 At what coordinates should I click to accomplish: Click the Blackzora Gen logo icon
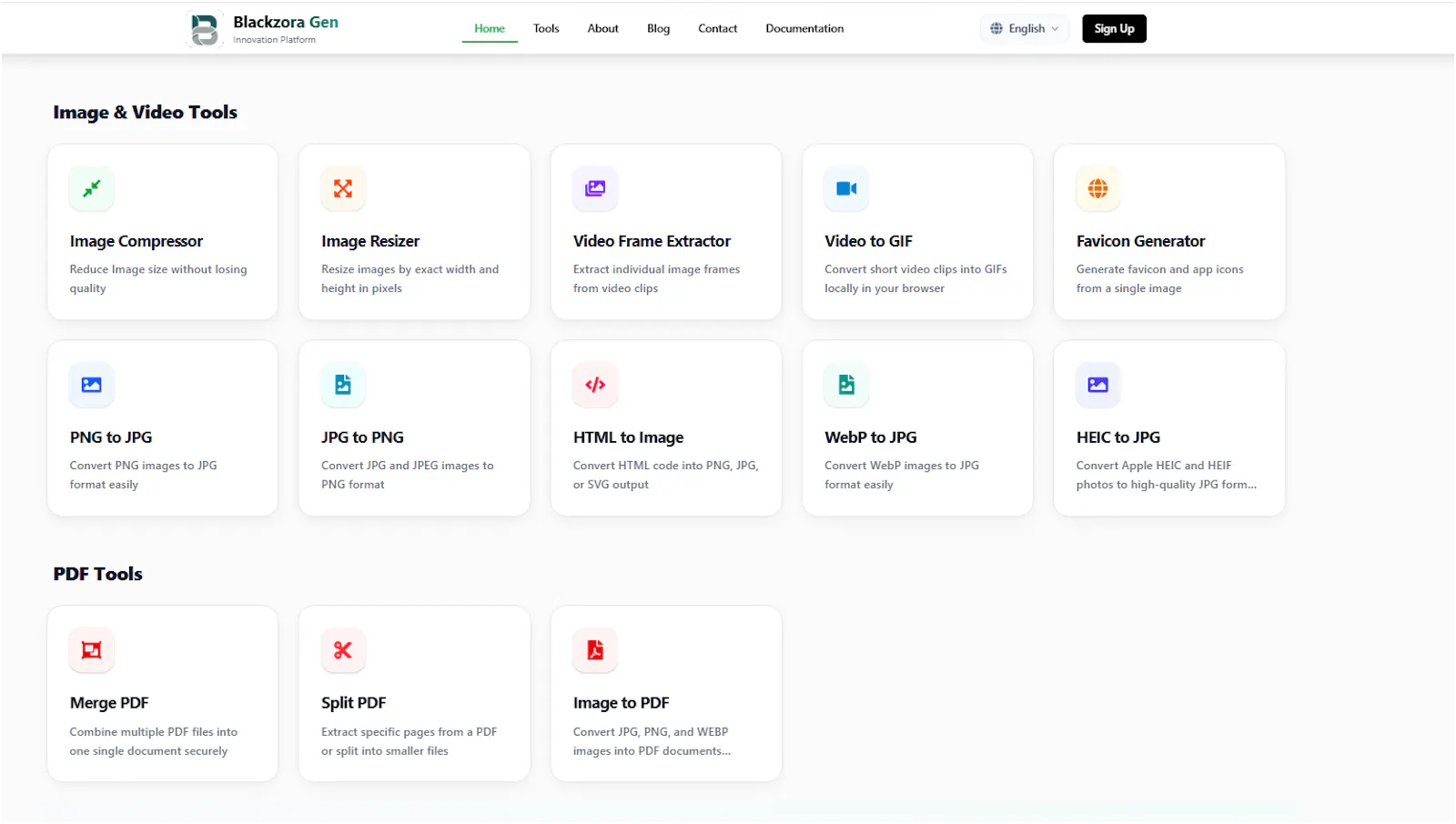tap(205, 29)
